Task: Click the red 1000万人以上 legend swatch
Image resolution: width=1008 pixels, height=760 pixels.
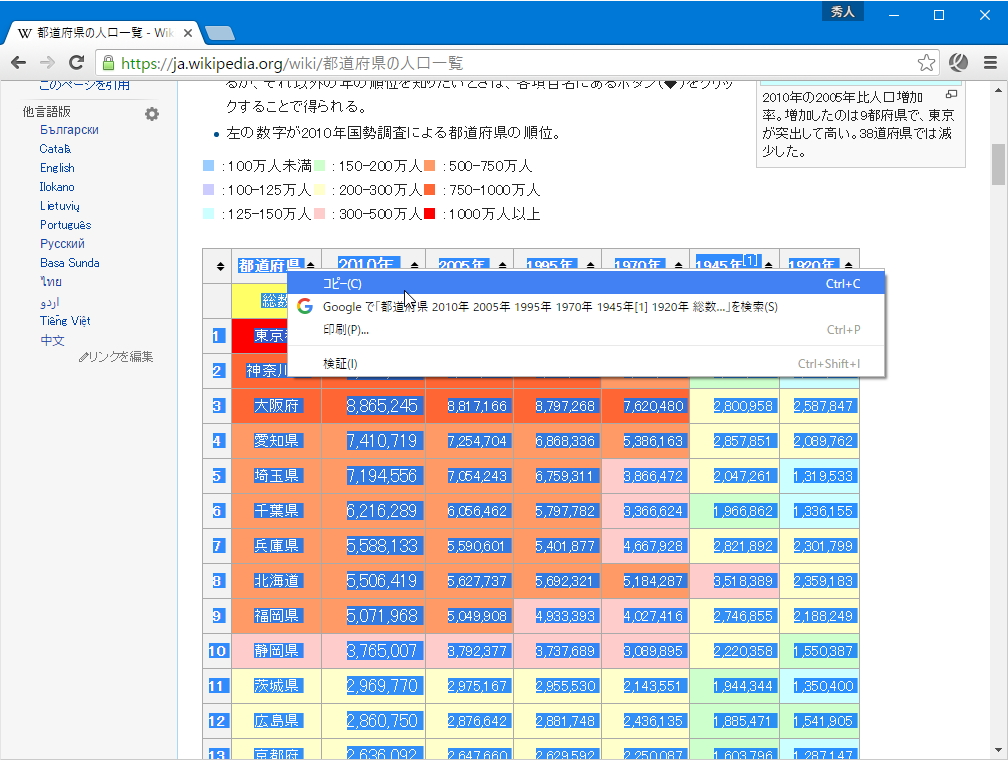Action: click(x=428, y=212)
